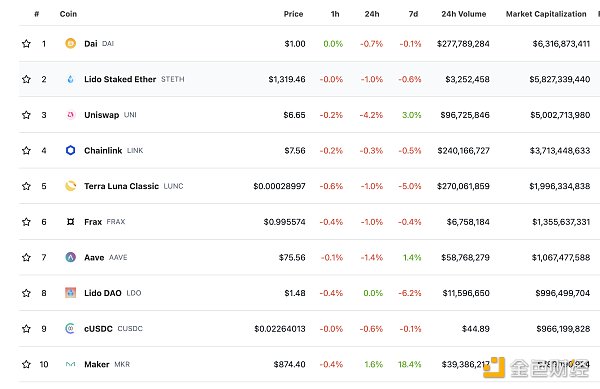The width and height of the screenshot is (600, 389).
Task: Click the Lido Staked Ether droplet icon
Action: (x=70, y=79)
